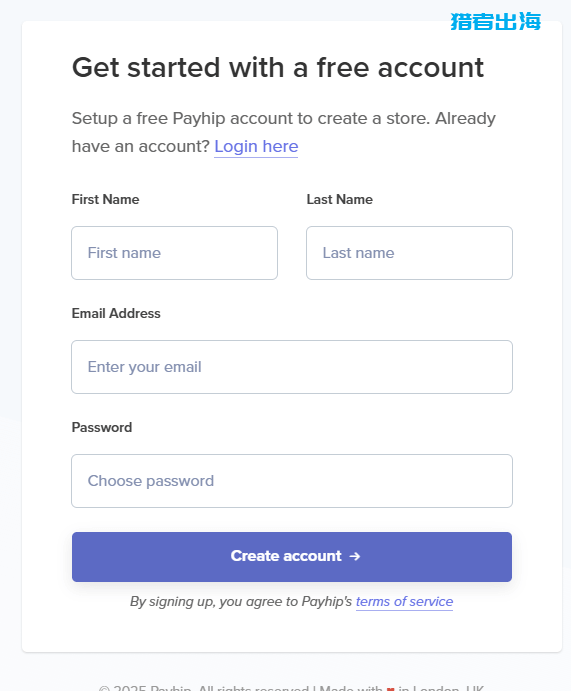Activate the Choose password field
The image size is (571, 691).
point(292,481)
